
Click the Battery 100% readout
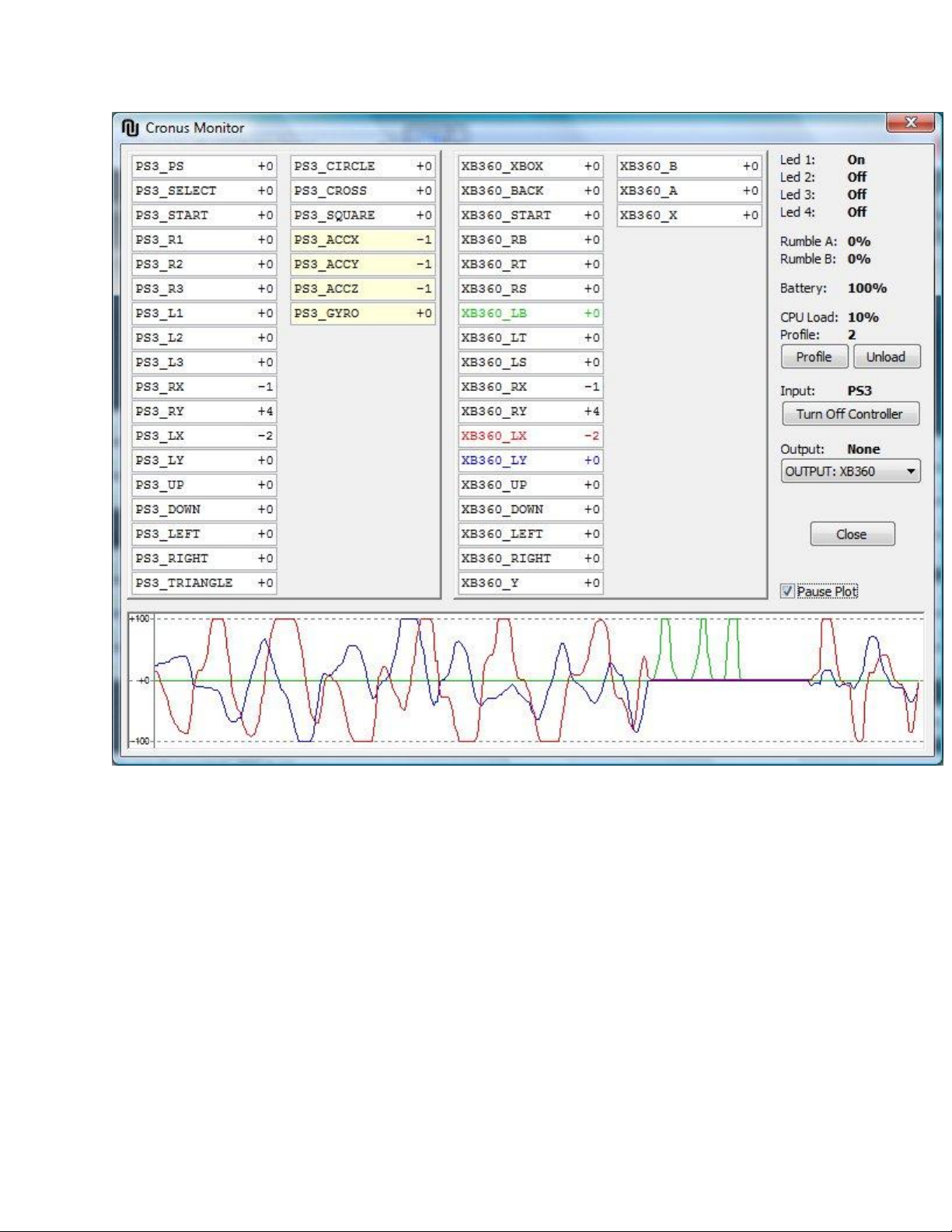pyautogui.click(x=867, y=288)
